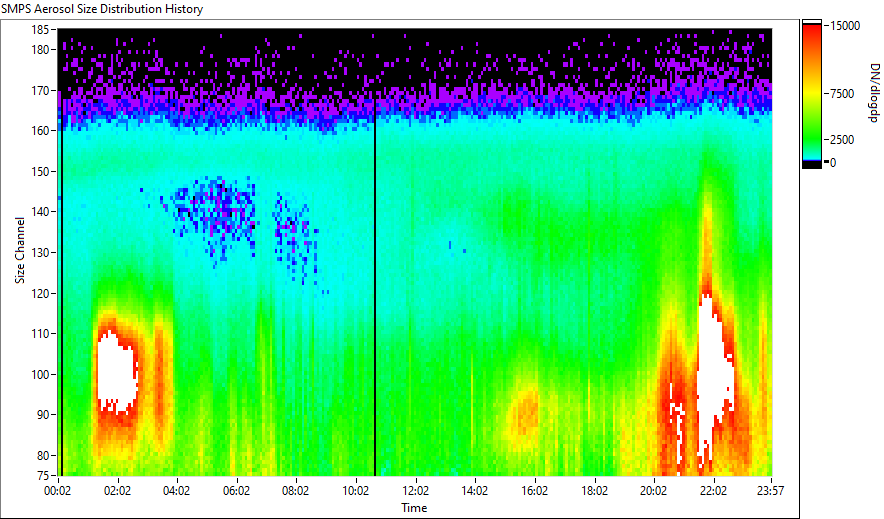Click the 23:57 time axis tick
This screenshot has width=884, height=519.
coord(771,491)
